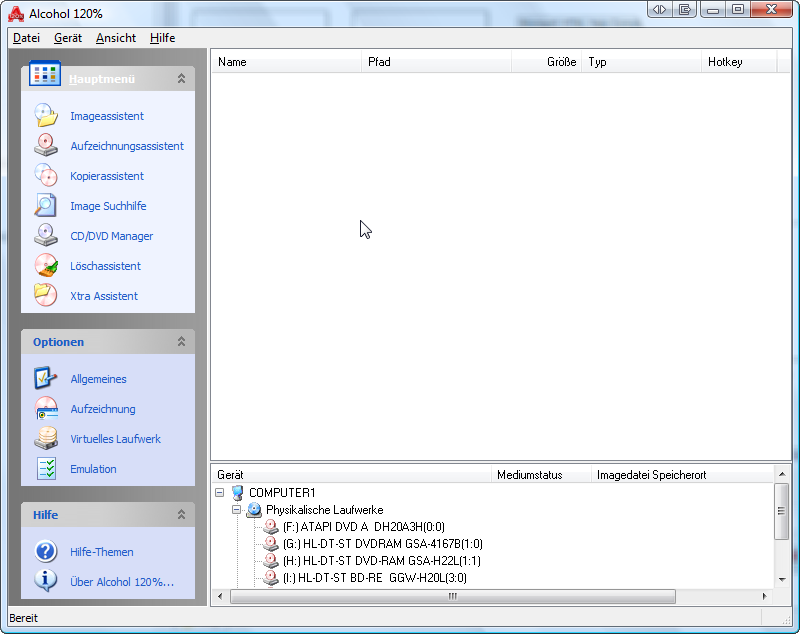Select (I:) HL-DT-ST BD-RE GGW-H20L(3:0)
Viewport: 800px width, 634px height.
click(x=375, y=577)
